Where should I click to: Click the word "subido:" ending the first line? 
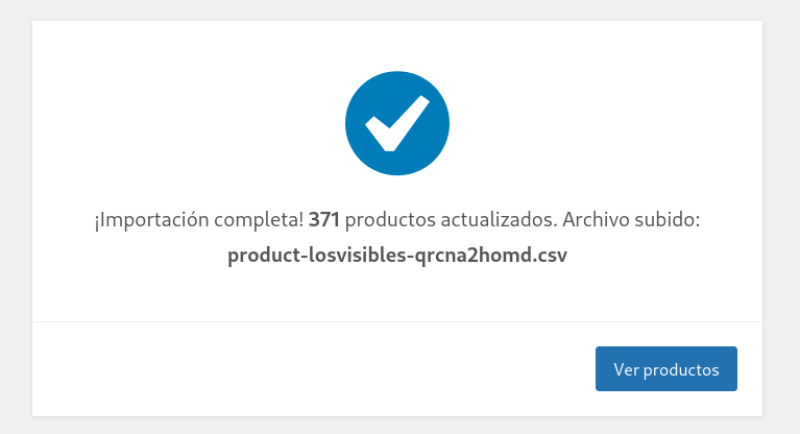[x=665, y=220]
